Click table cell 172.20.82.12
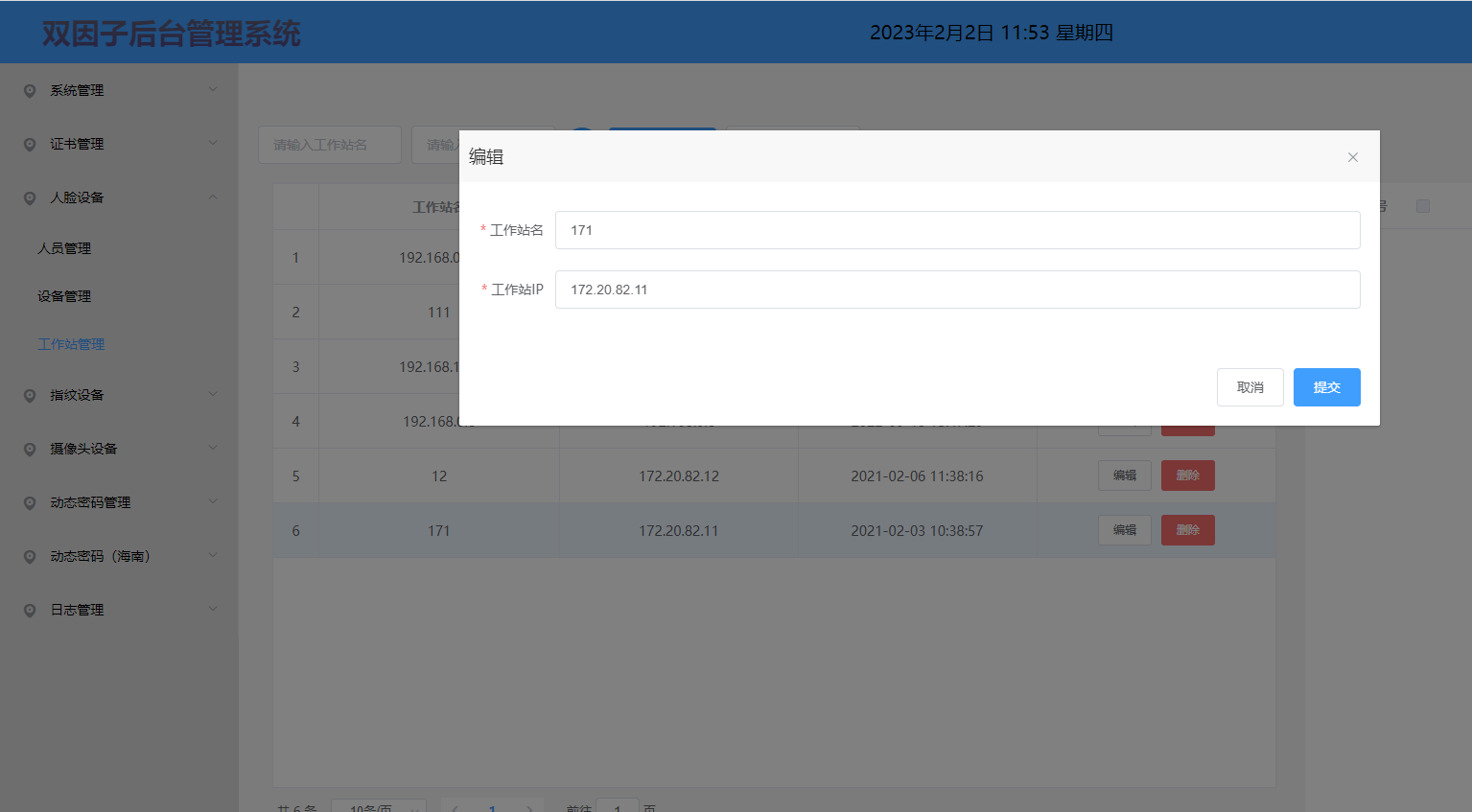1472x812 pixels. pyautogui.click(x=679, y=476)
